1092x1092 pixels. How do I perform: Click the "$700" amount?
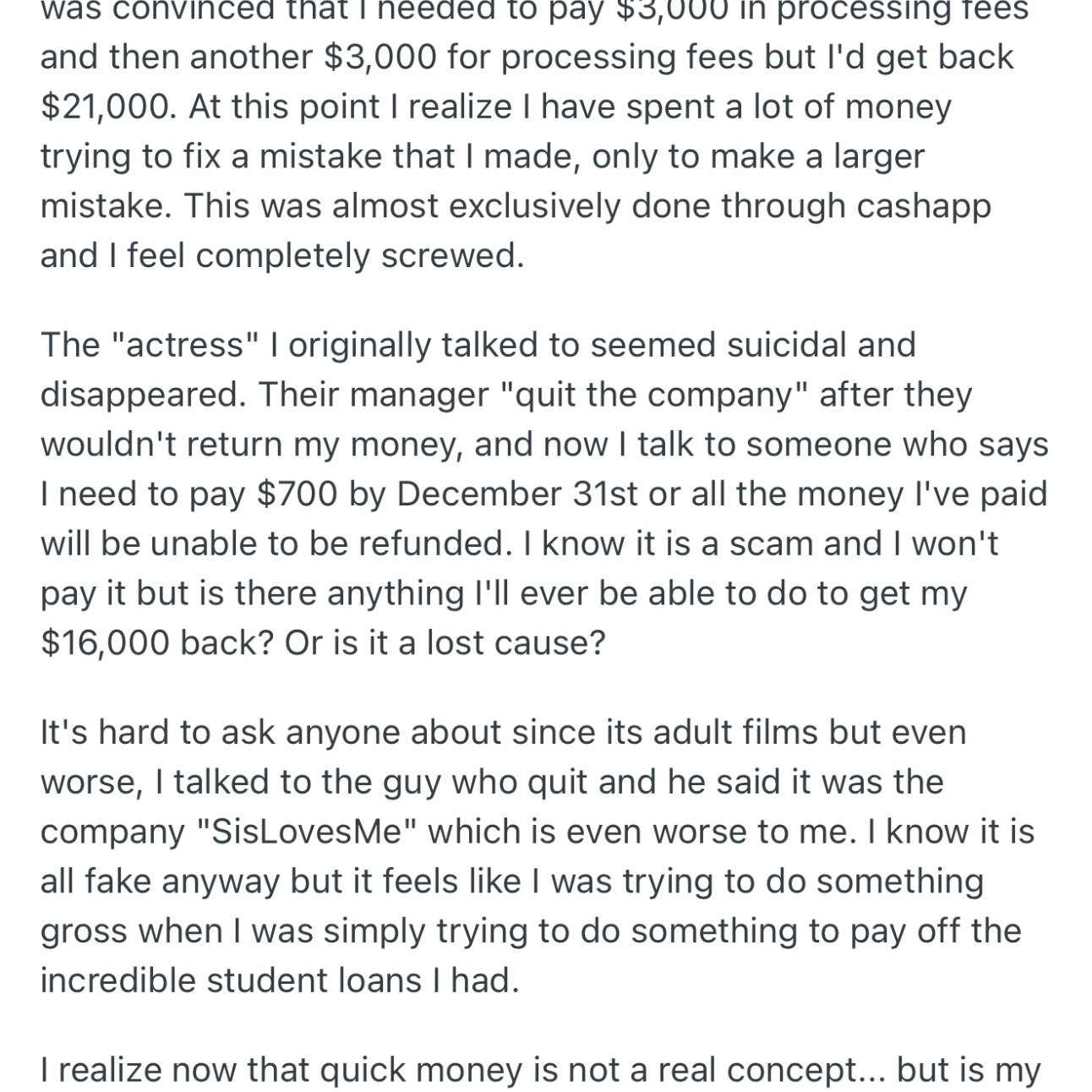[x=297, y=494]
